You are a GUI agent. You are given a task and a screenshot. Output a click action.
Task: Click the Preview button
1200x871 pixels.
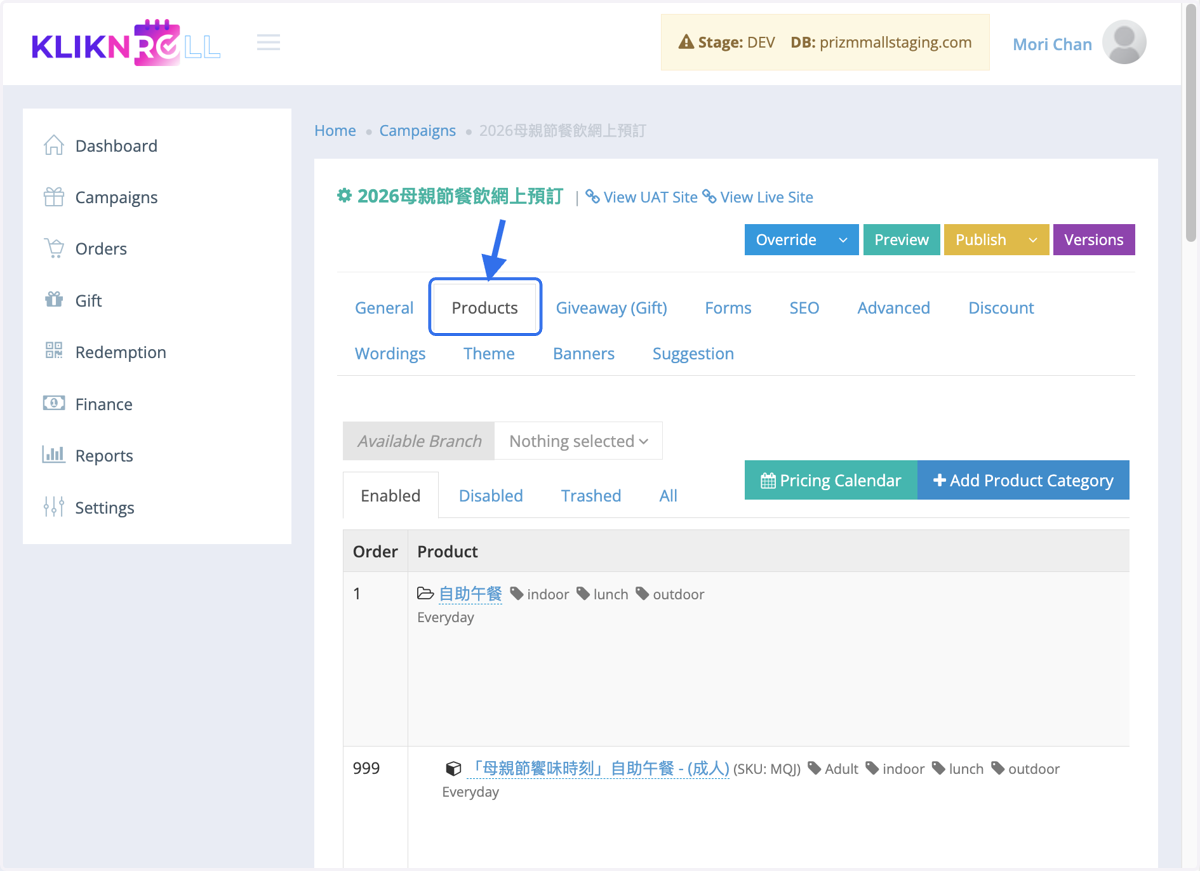pos(901,240)
